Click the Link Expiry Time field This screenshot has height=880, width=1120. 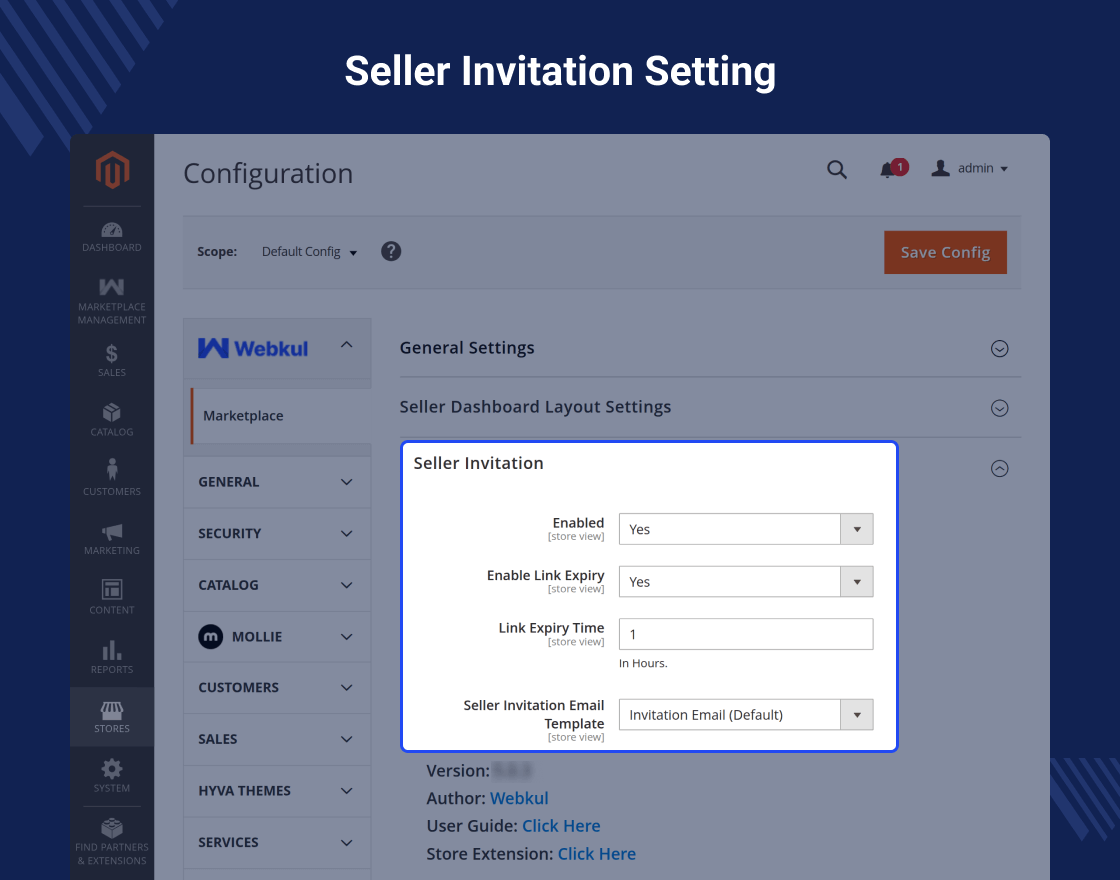746,634
